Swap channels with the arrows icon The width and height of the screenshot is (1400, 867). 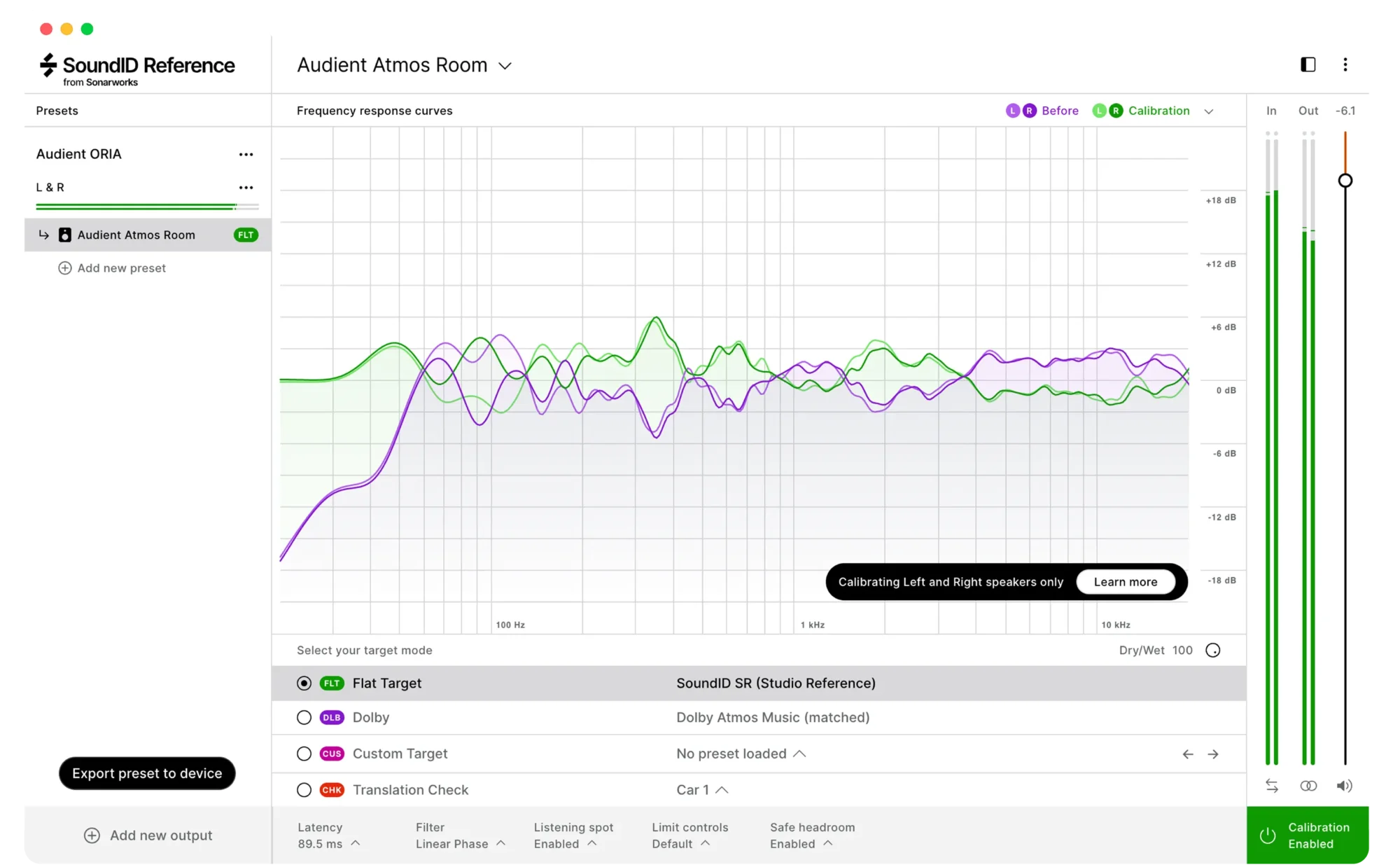click(1272, 786)
